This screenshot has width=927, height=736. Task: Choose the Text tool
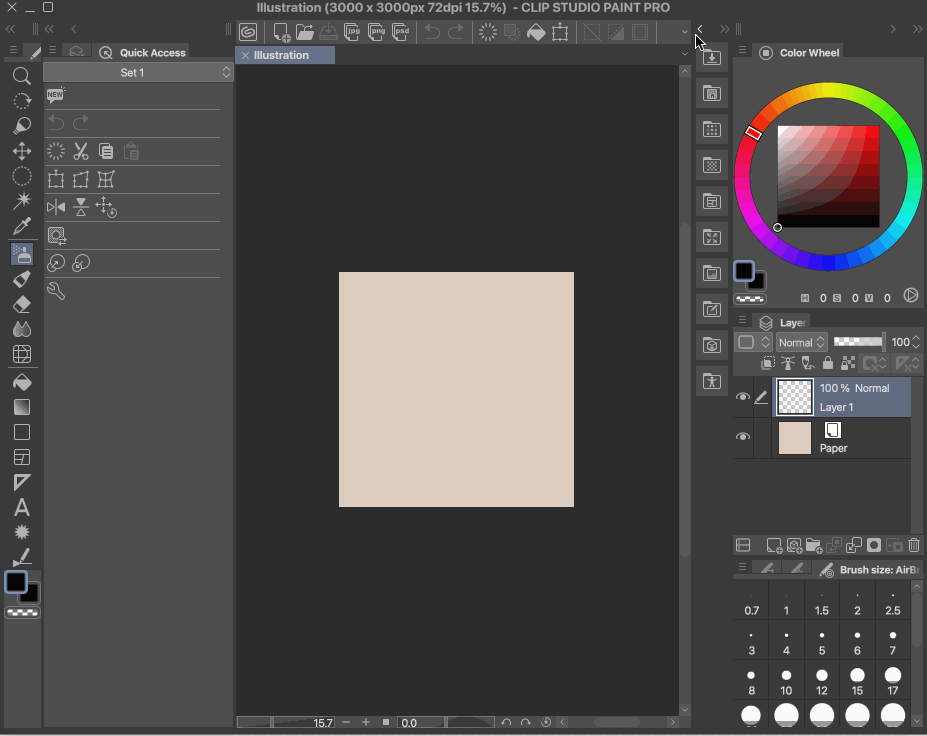tap(21, 508)
